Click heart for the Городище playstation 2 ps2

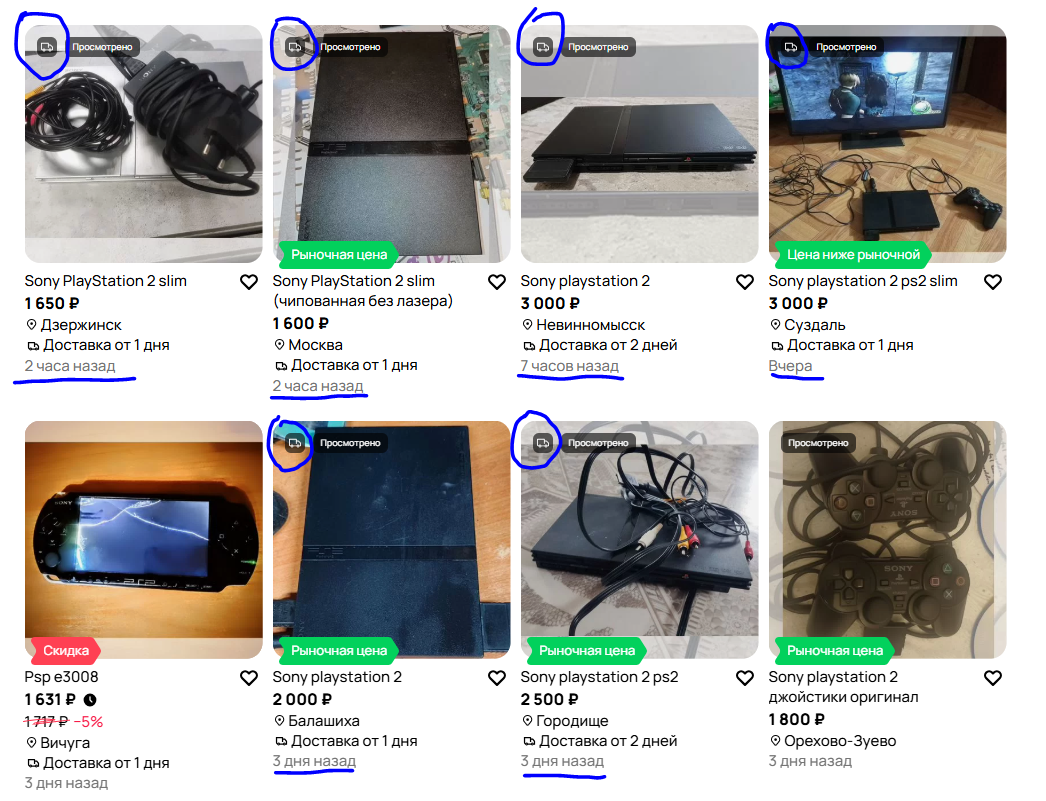(x=745, y=678)
